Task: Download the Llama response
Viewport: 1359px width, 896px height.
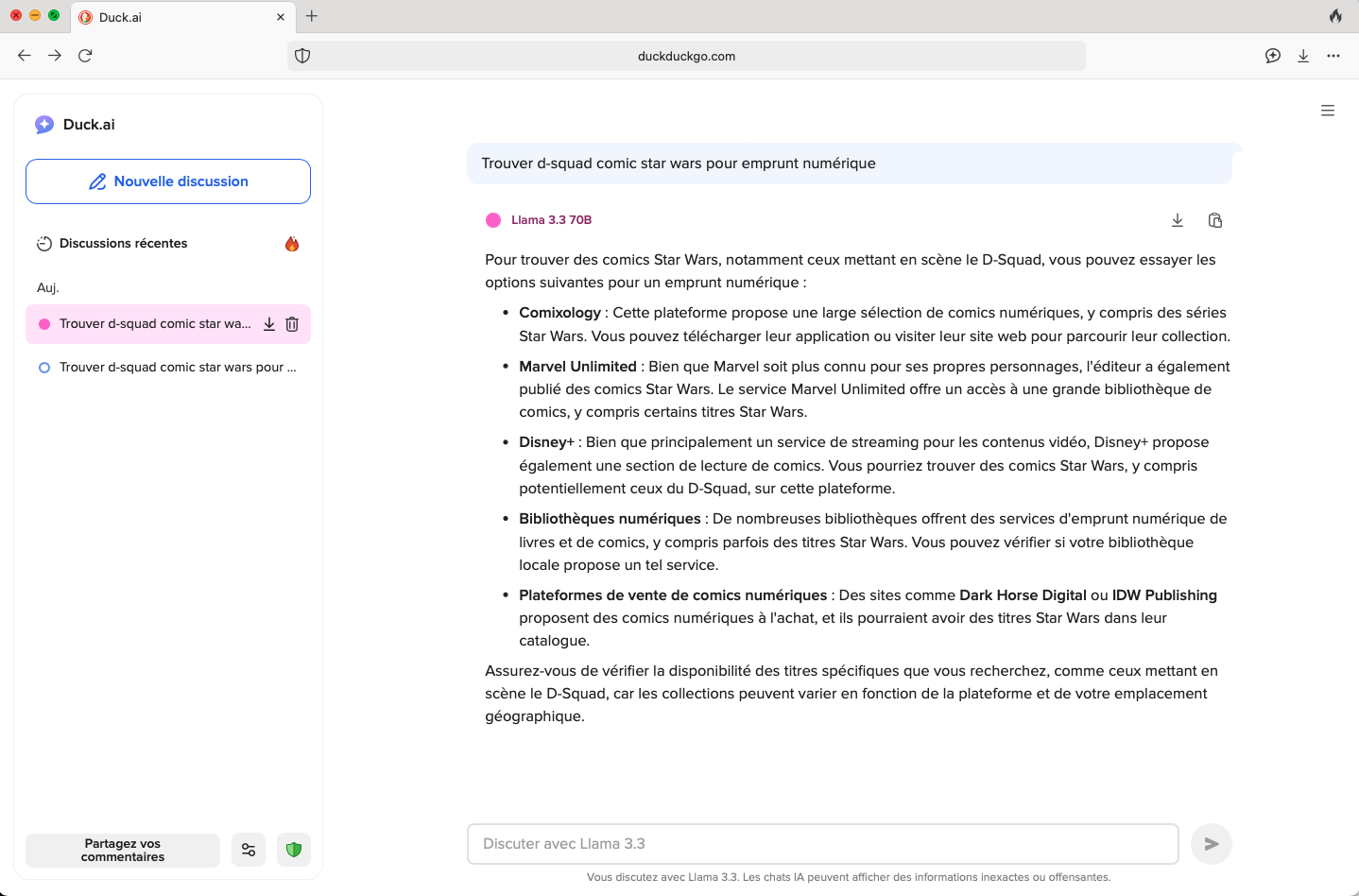Action: tap(1178, 220)
